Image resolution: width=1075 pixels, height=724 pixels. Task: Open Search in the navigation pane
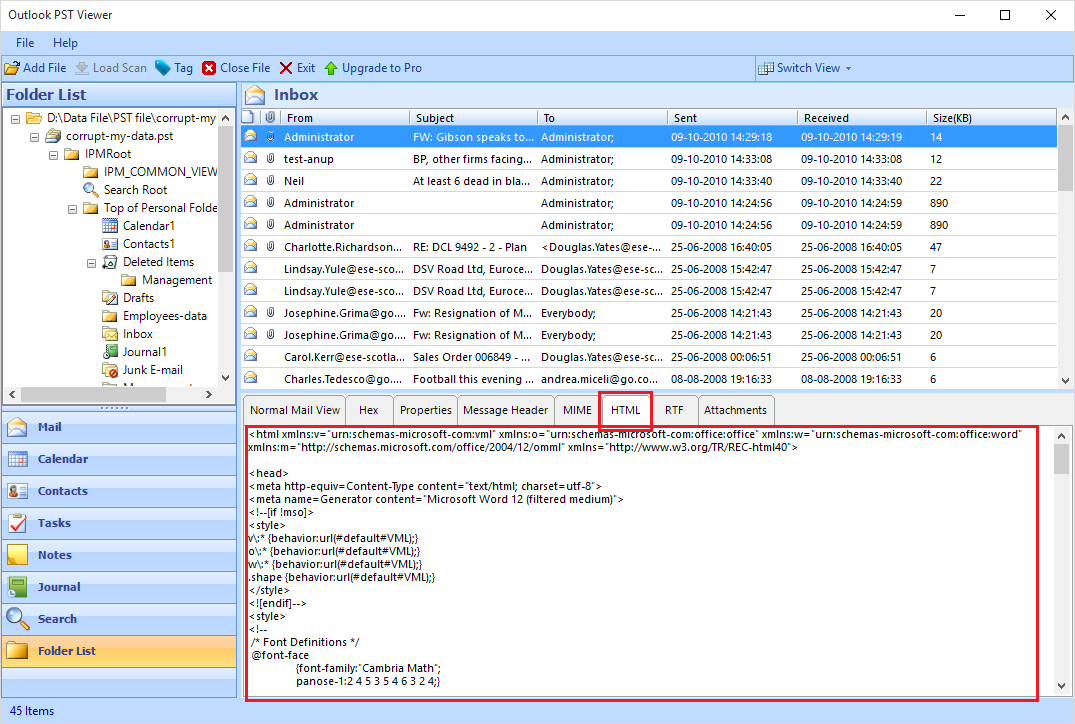[x=119, y=619]
